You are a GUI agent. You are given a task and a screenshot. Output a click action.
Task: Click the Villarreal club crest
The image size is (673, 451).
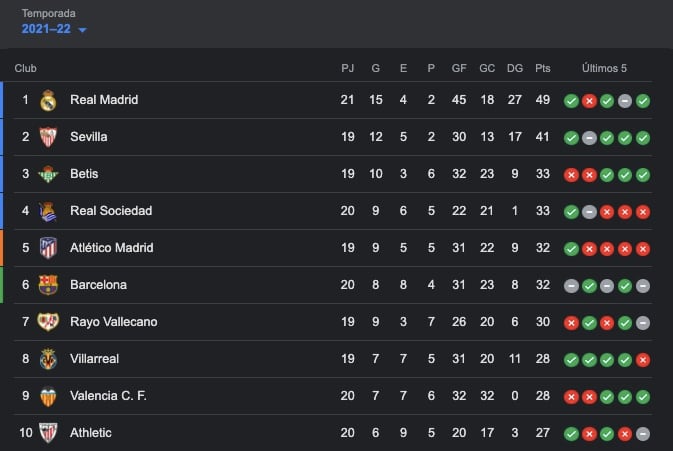tap(47, 359)
